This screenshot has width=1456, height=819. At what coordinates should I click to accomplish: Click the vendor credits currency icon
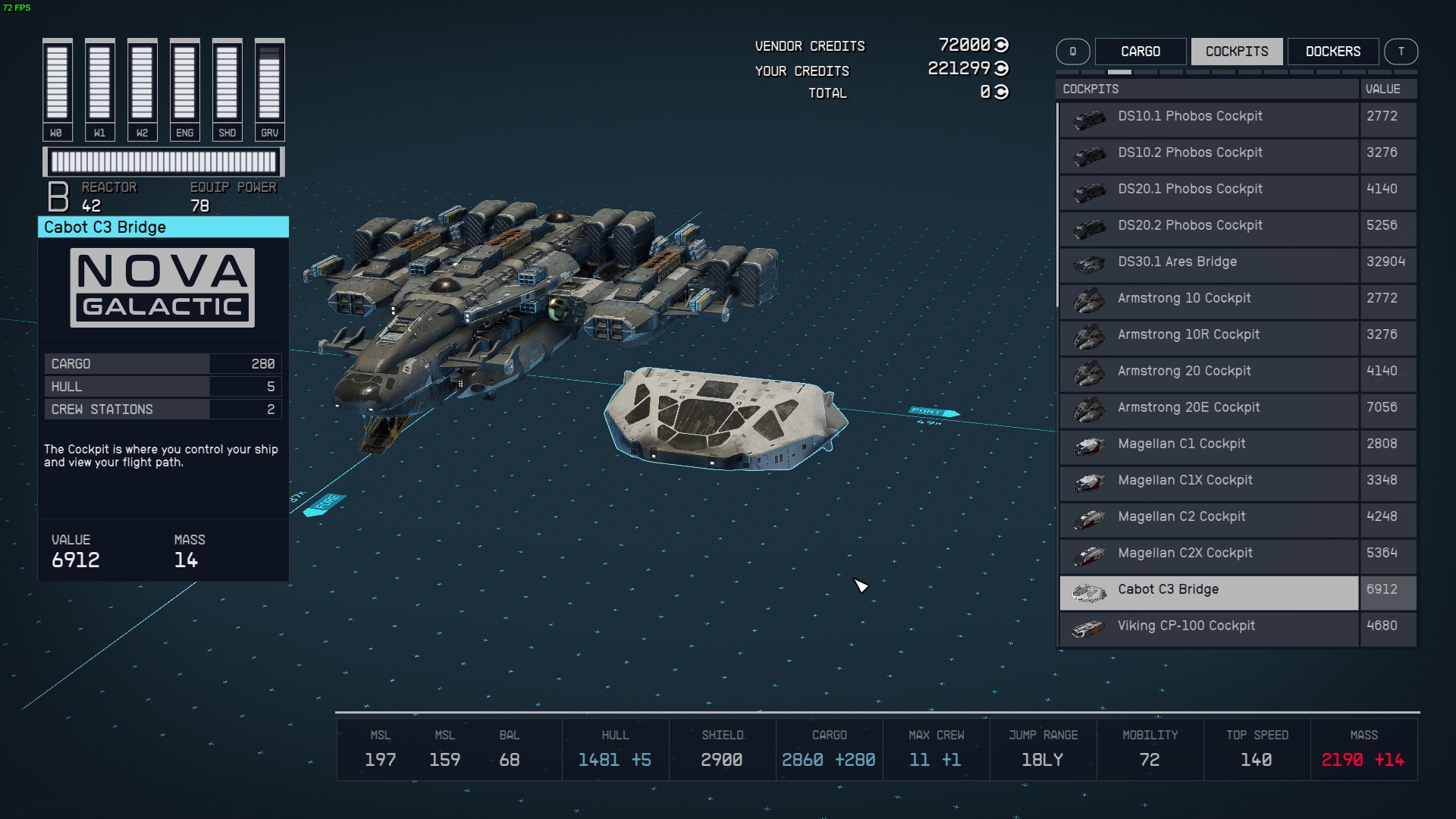tap(1001, 45)
